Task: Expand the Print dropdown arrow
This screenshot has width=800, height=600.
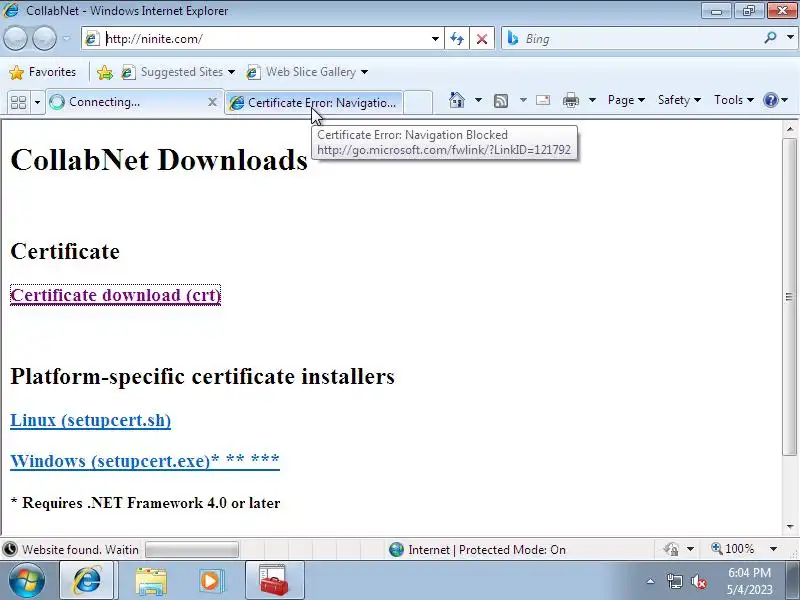Action: [x=592, y=100]
